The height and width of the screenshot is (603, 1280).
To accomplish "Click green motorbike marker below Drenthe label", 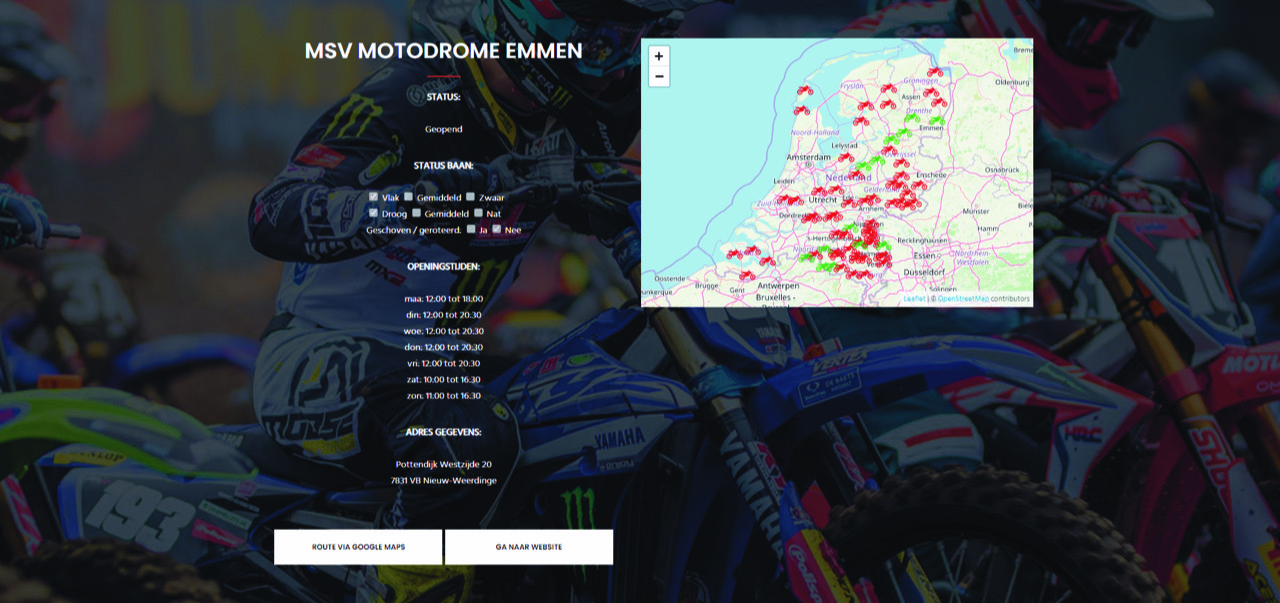I will 910,118.
